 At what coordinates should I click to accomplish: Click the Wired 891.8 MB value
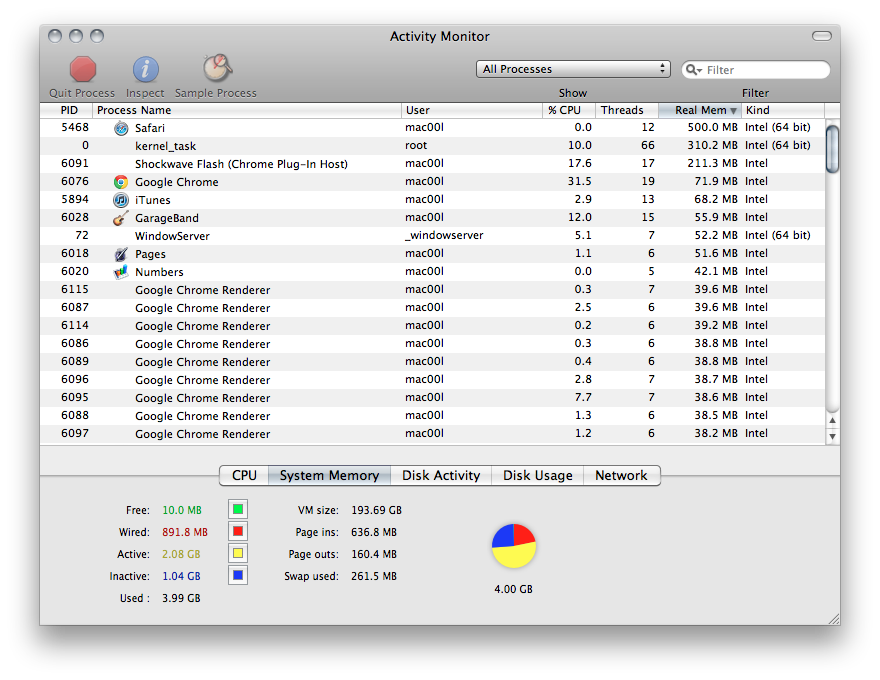click(185, 532)
